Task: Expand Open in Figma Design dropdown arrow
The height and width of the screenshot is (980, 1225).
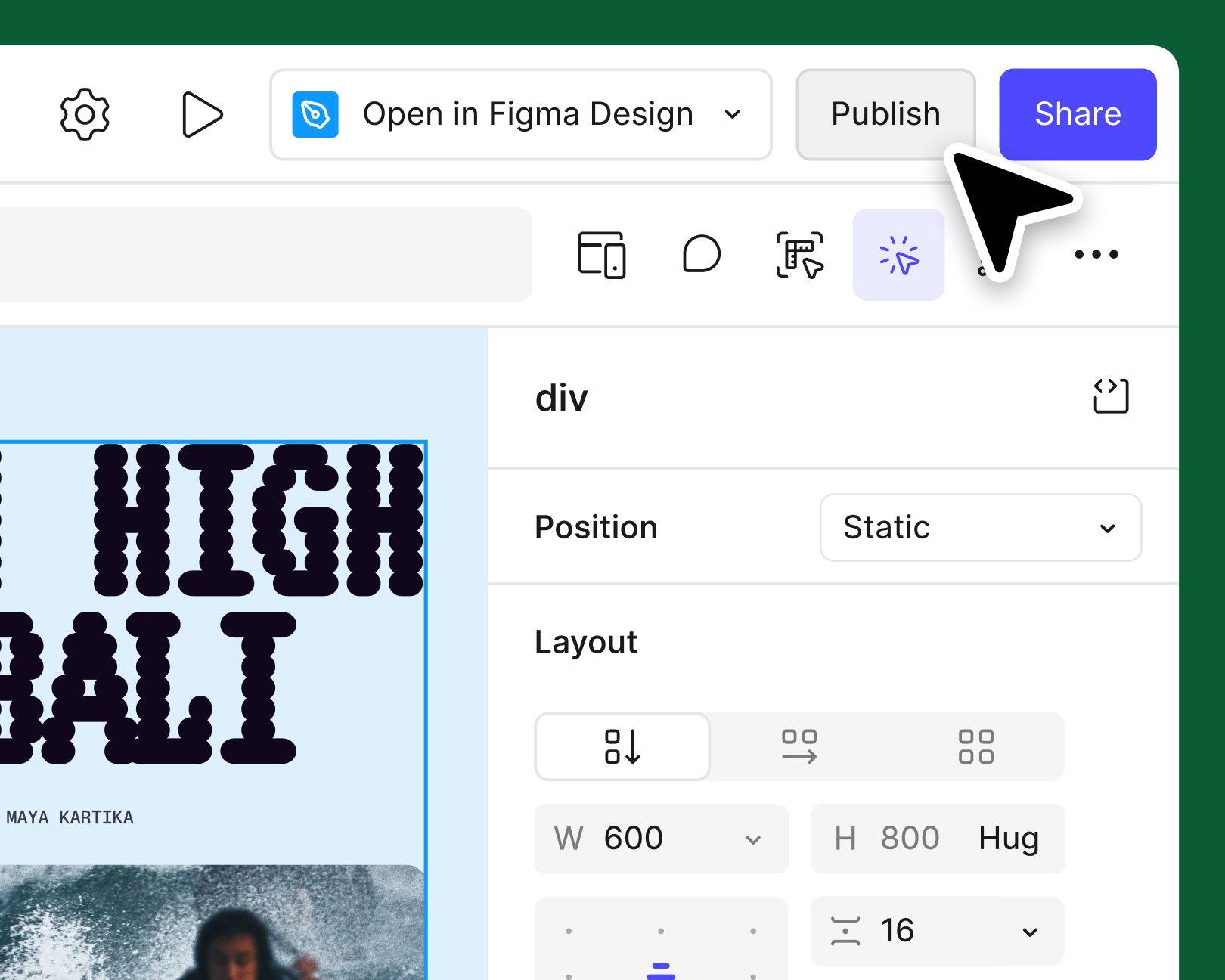Action: tap(732, 114)
